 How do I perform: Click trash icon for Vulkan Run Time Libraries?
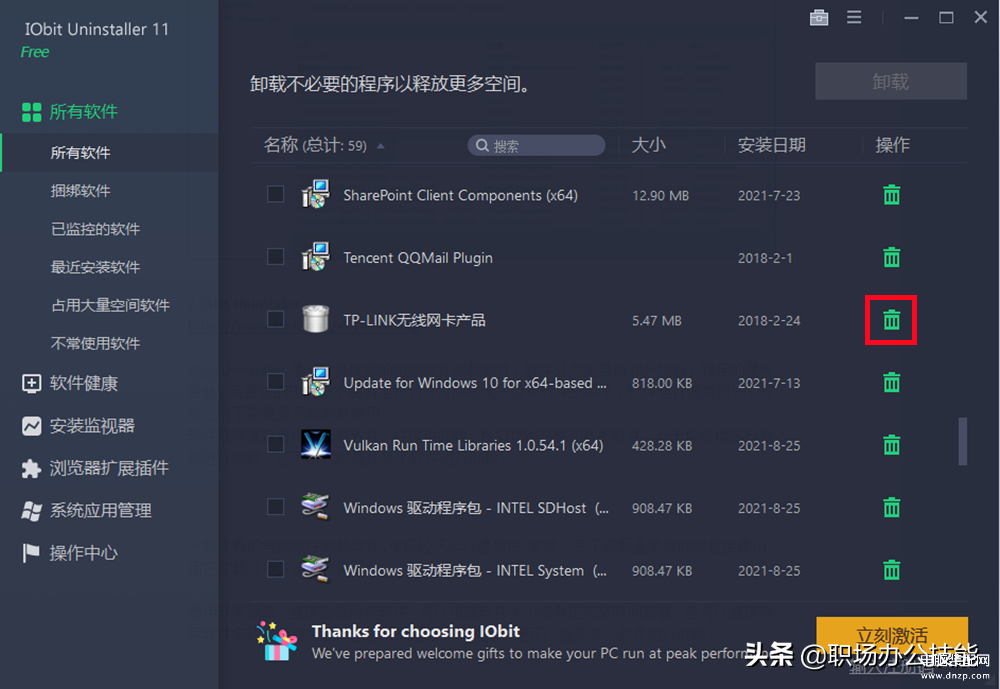tap(892, 445)
